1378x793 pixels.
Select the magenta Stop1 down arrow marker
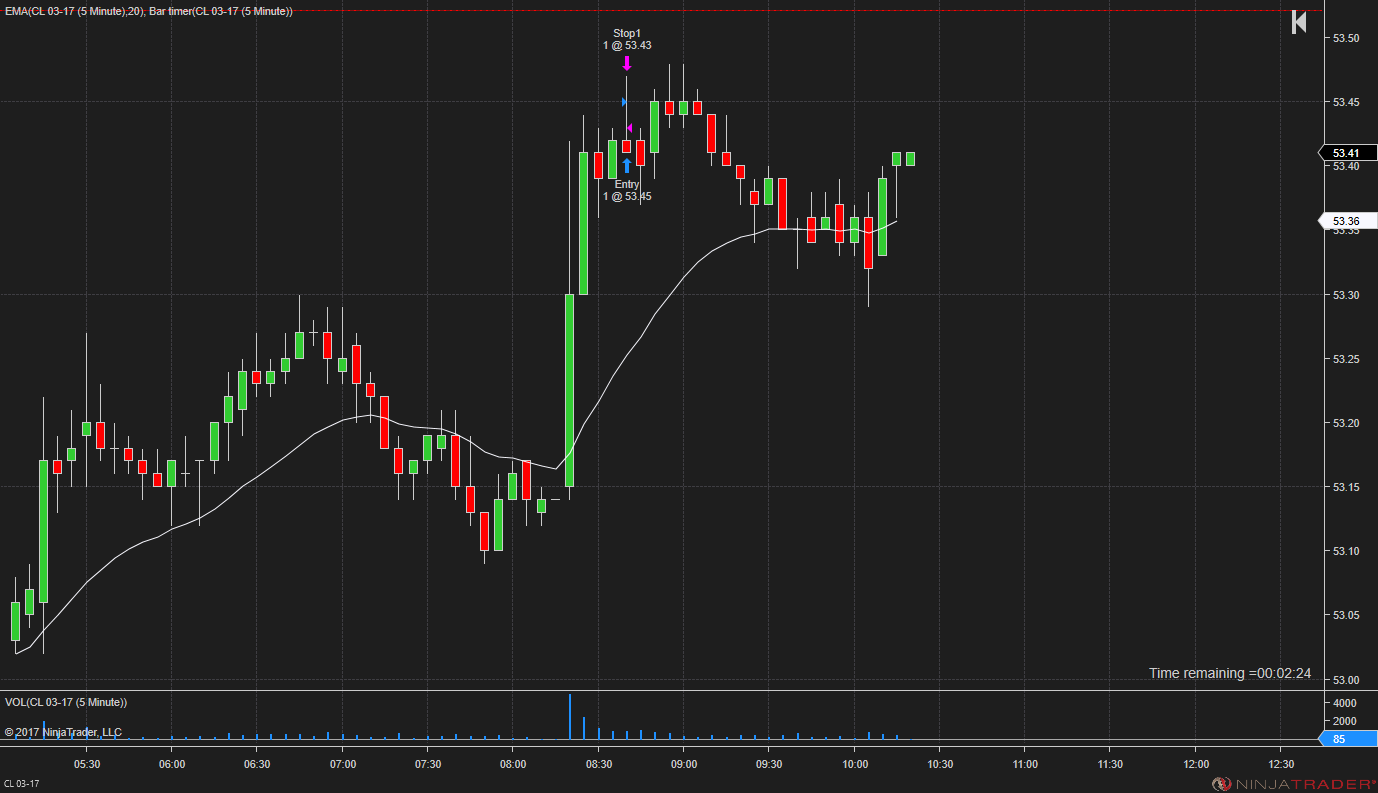coord(627,63)
